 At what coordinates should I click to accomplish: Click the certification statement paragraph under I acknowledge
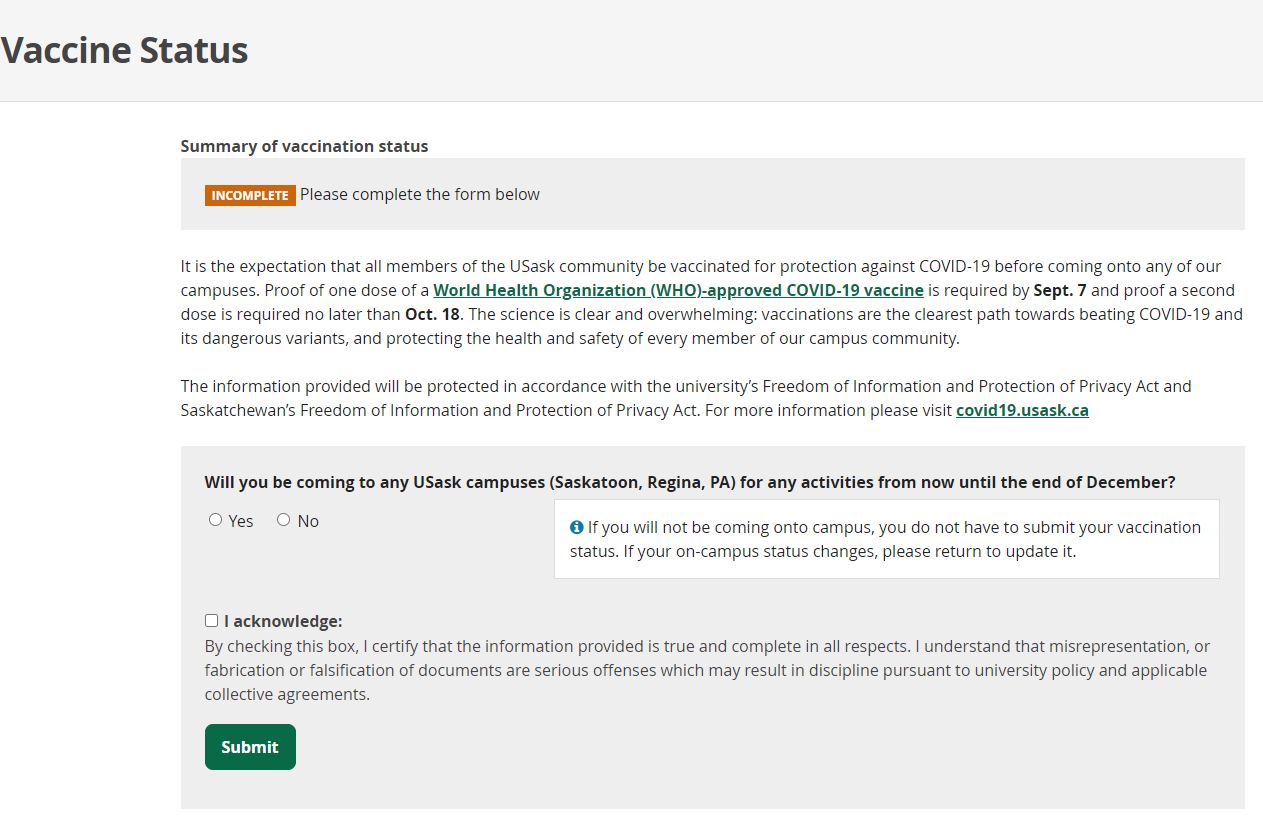tap(707, 670)
